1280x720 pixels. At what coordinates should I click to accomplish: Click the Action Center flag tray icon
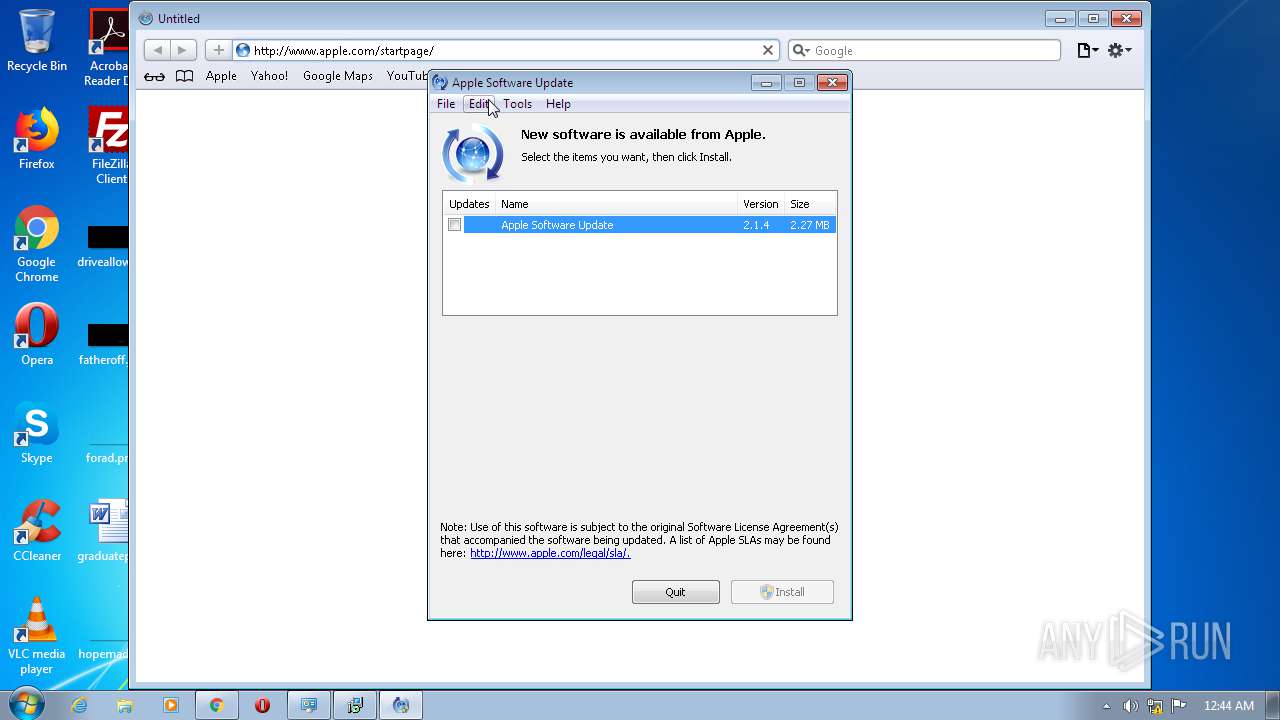click(x=1179, y=706)
